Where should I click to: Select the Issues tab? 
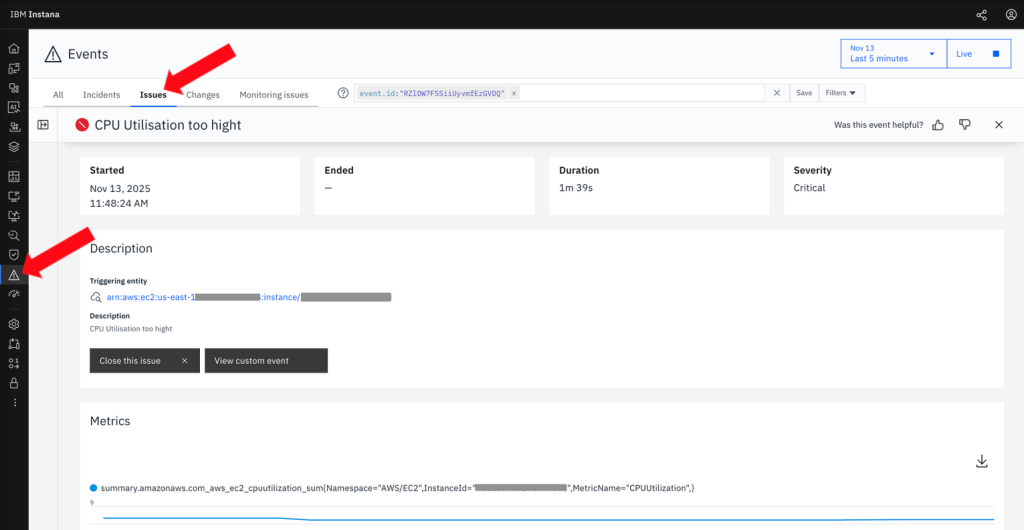tap(153, 95)
